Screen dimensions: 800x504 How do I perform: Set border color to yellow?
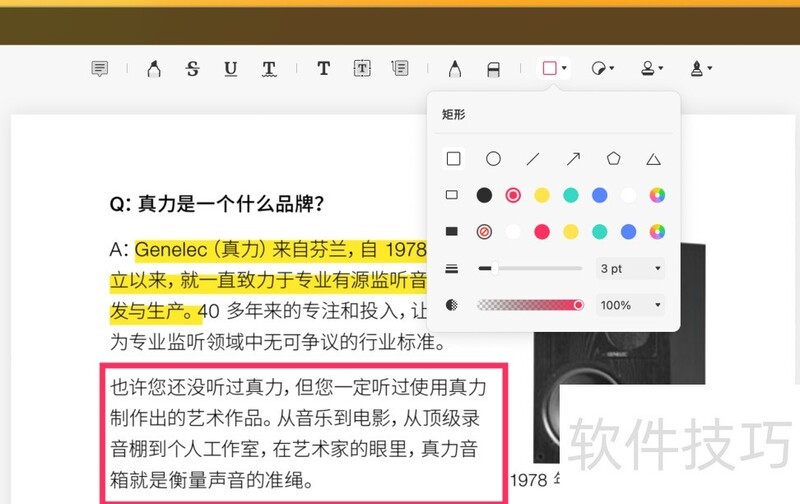542,195
